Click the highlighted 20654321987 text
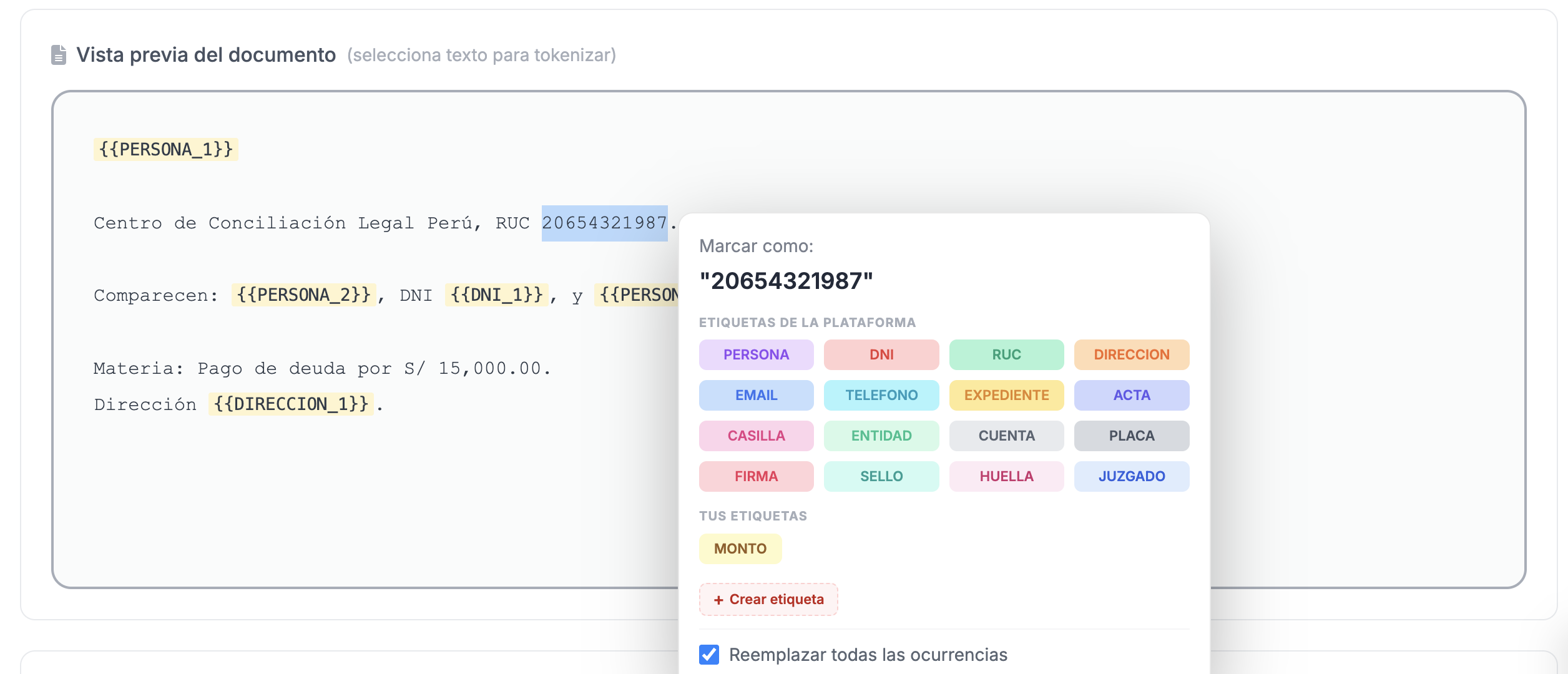The width and height of the screenshot is (1568, 674). pyautogui.click(x=604, y=223)
